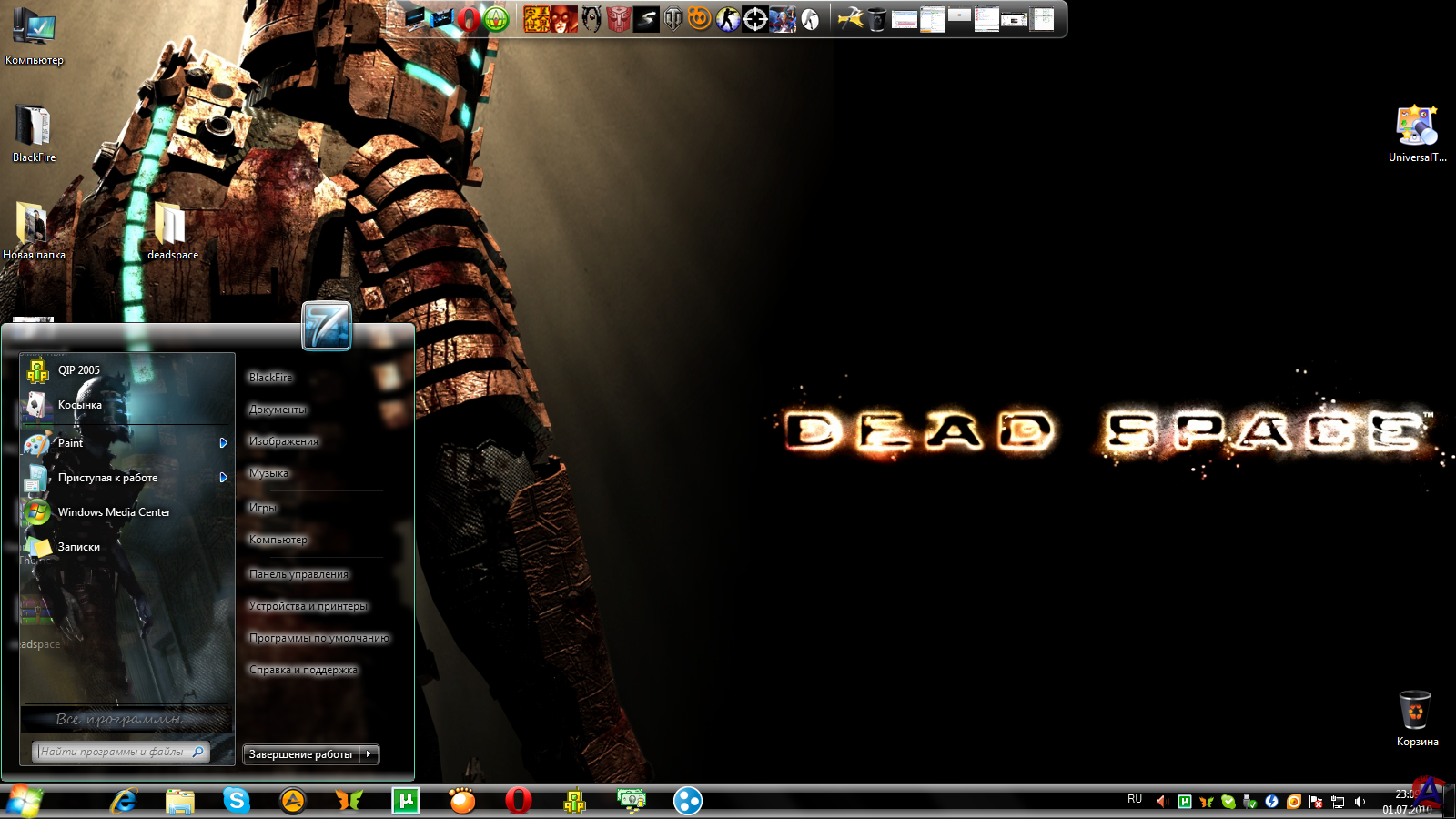Open the Компьютер desktop icon
Screen dimensions: 1456x819
pos(34,36)
